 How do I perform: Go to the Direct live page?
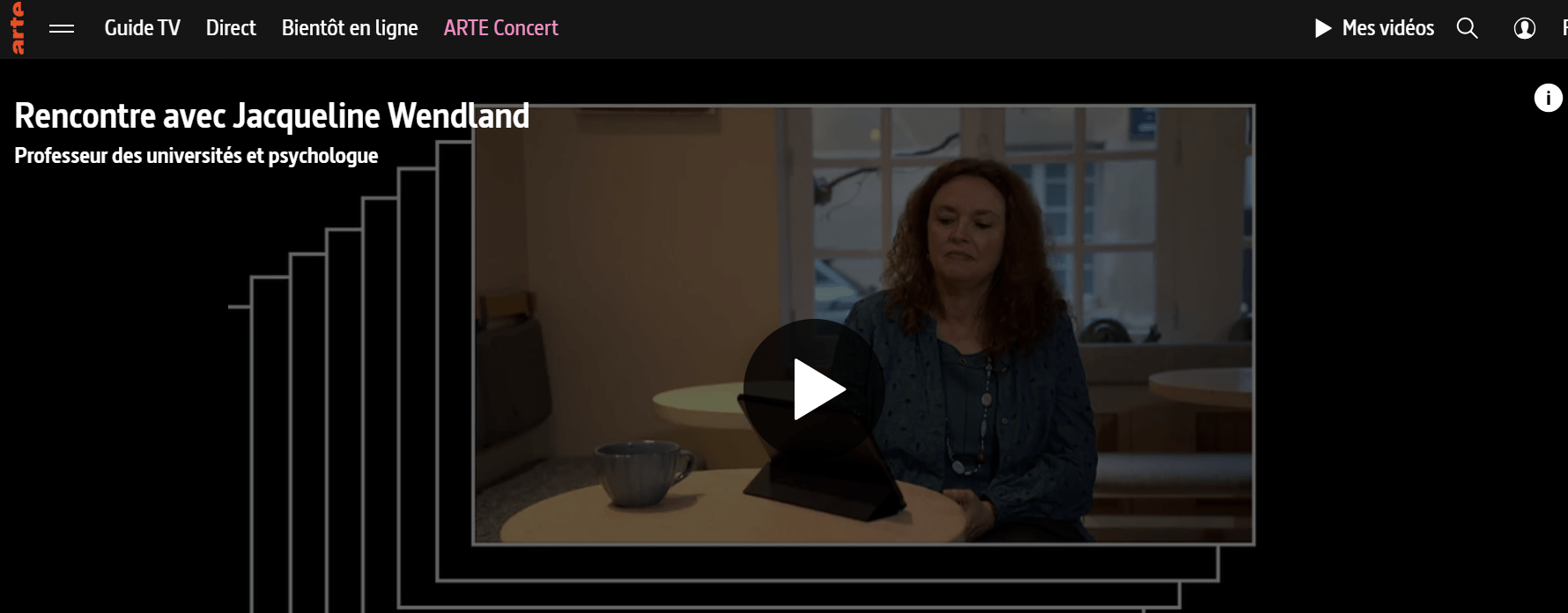click(x=231, y=28)
